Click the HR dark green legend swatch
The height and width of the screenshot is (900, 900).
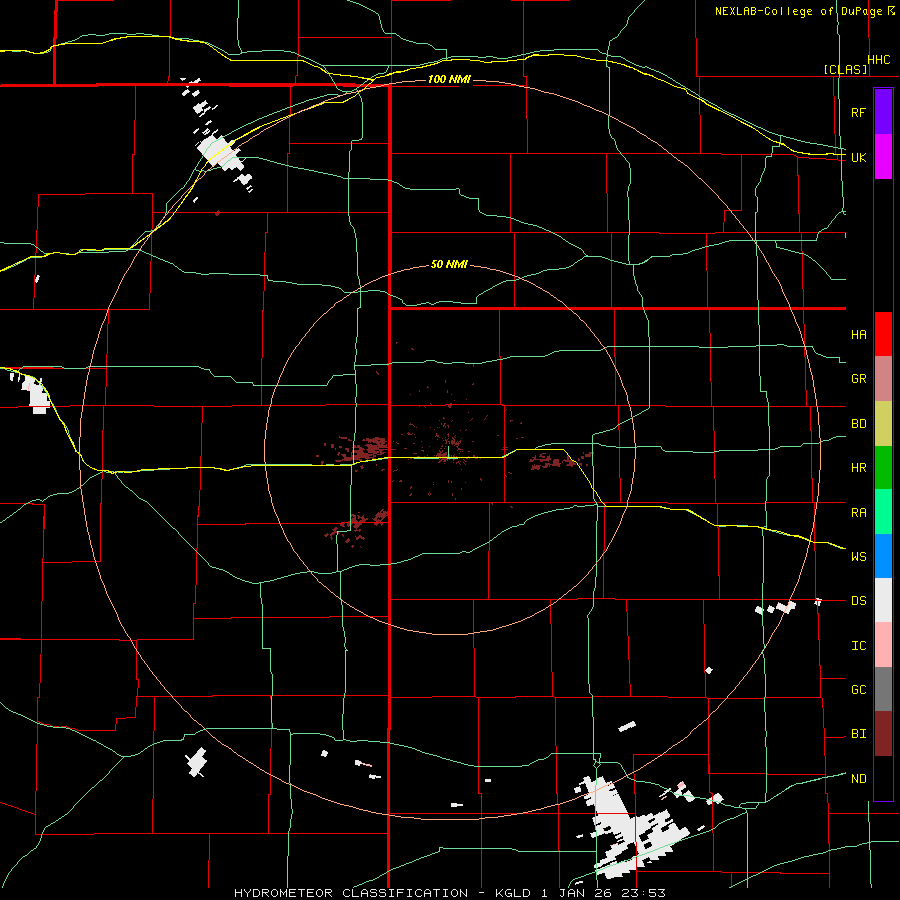(x=883, y=468)
